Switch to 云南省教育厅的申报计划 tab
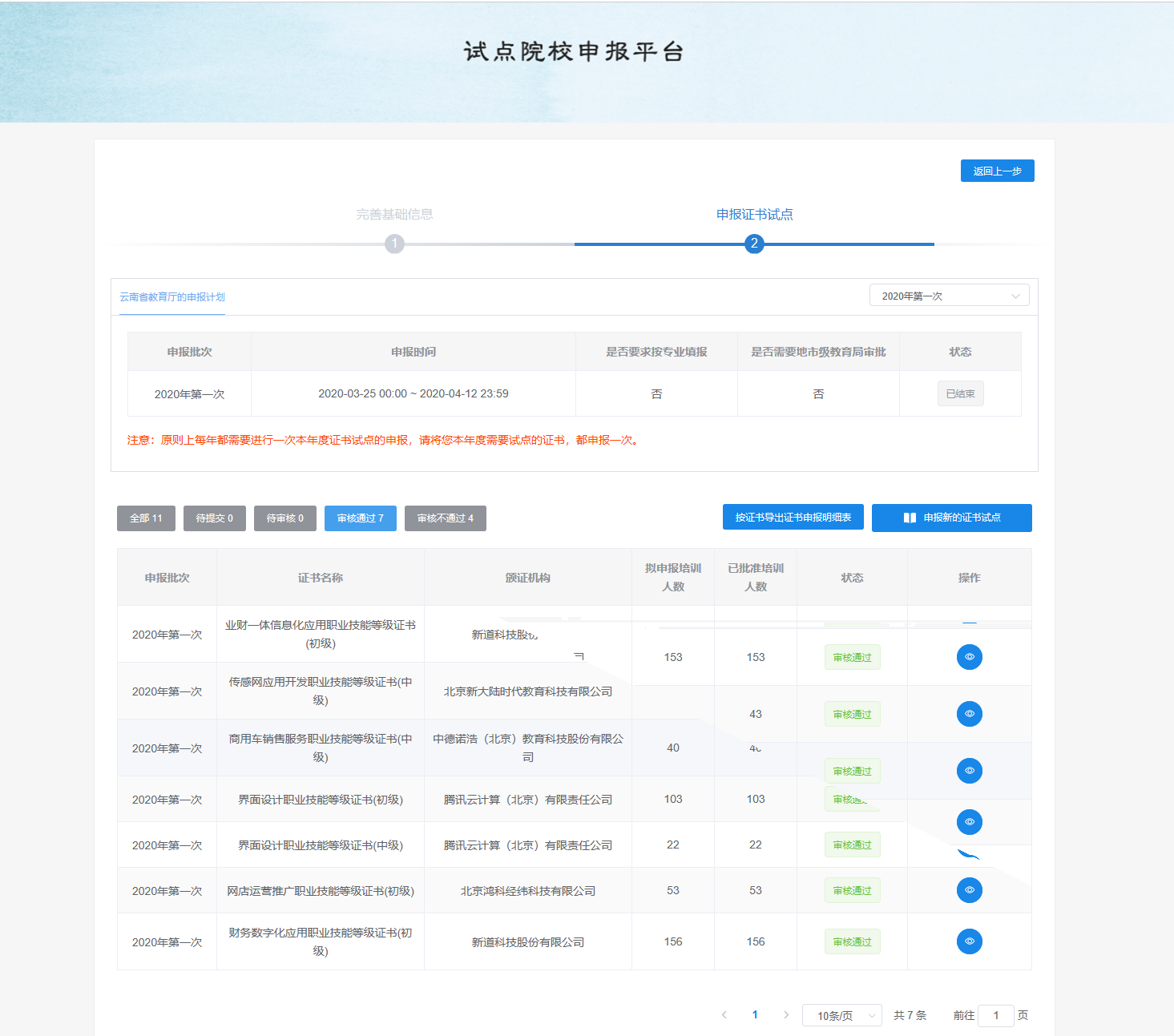The image size is (1174, 1036). [x=172, y=297]
